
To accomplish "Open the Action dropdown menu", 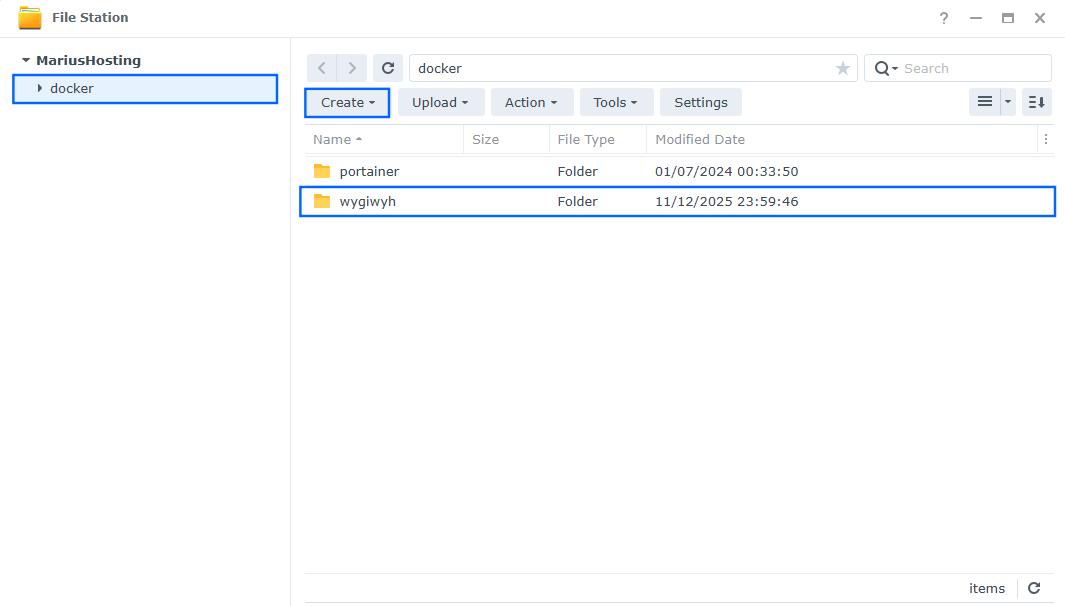I will pos(532,102).
